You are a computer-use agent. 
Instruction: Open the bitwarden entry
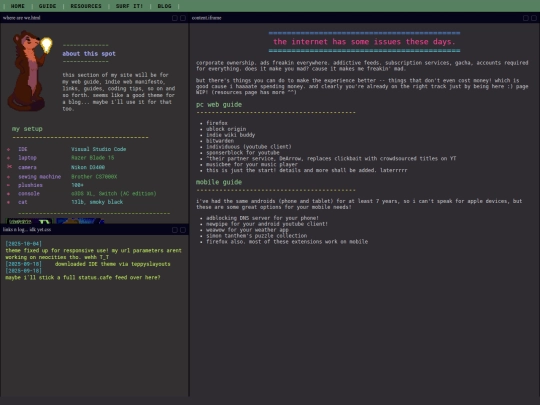tap(220, 141)
